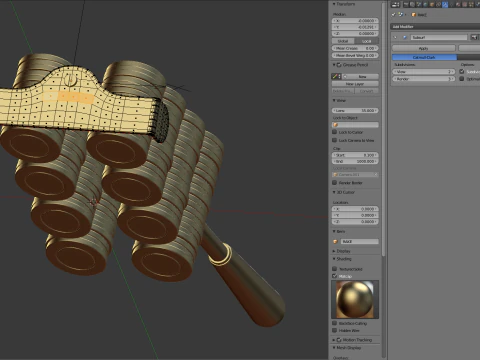
Task: Open the properties editor type selector icon
Action: [x=395, y=5]
